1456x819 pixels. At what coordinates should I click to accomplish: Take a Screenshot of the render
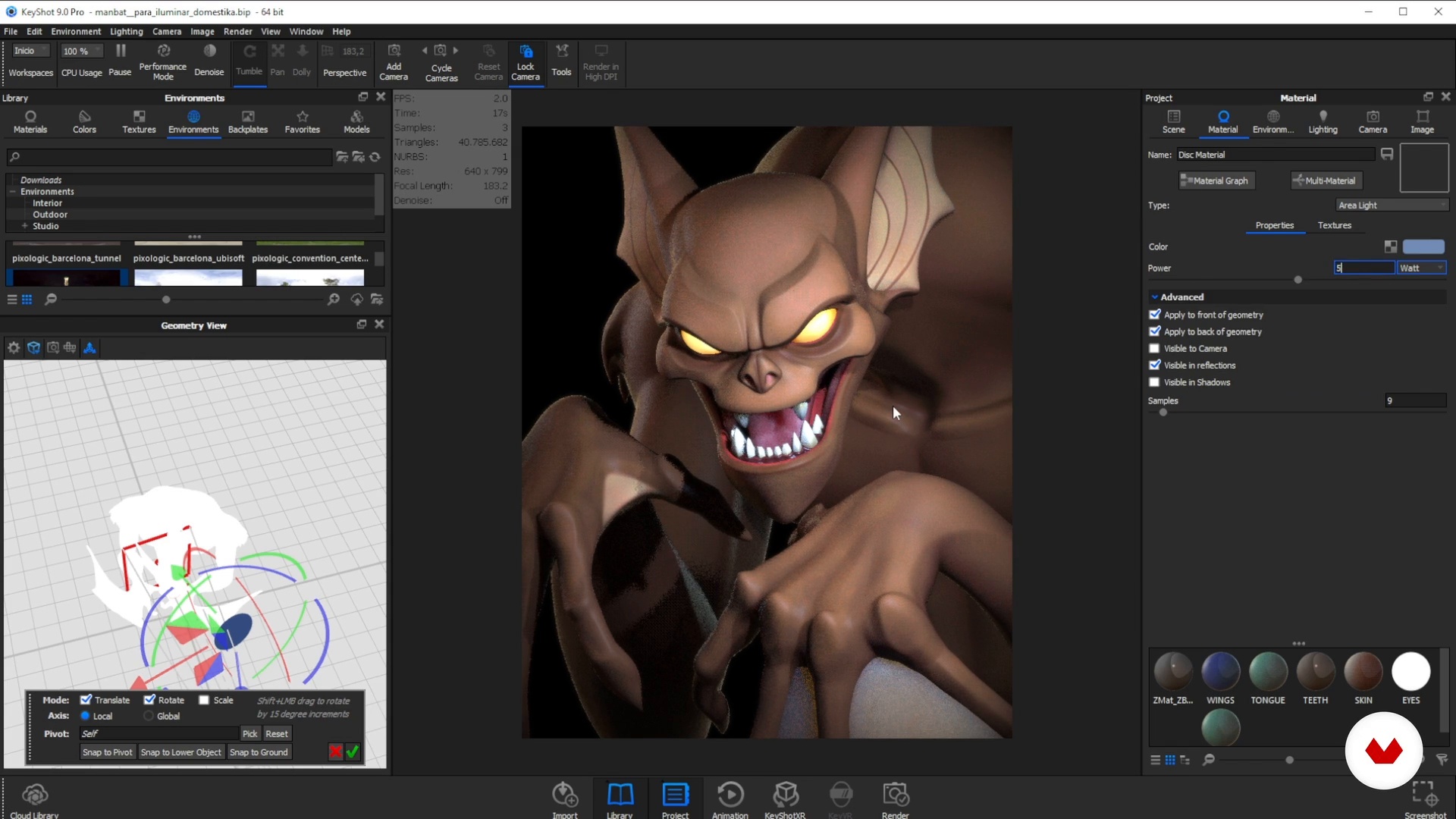coord(1425,800)
